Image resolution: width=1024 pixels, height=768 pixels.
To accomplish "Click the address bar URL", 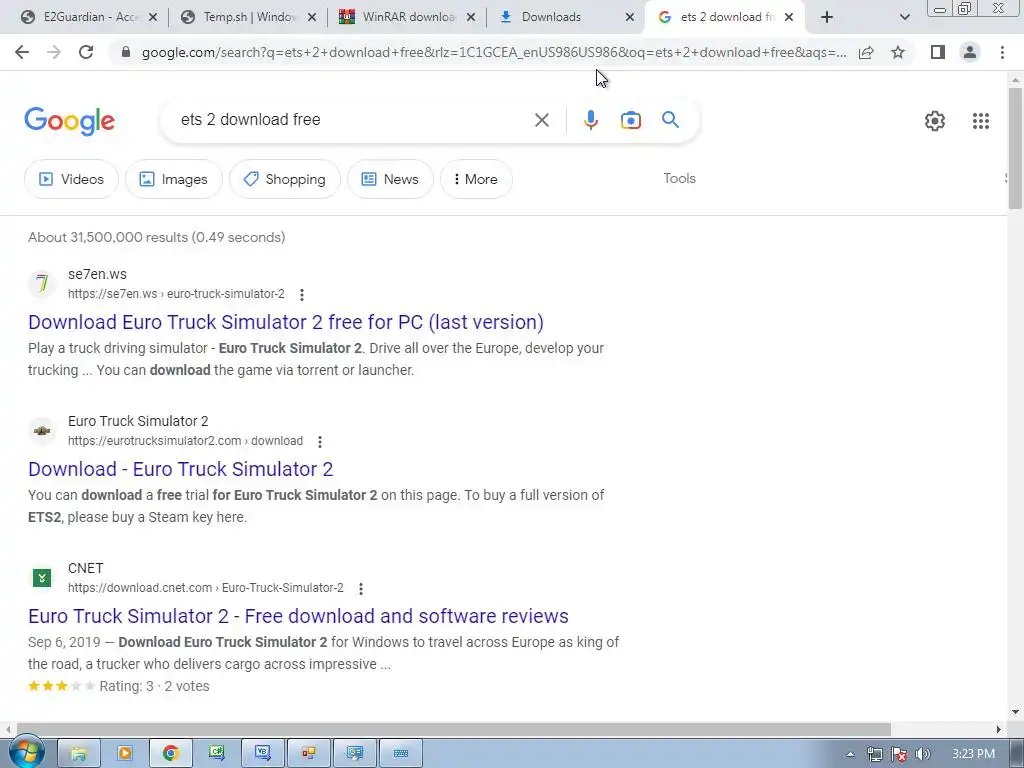I will click(x=494, y=52).
